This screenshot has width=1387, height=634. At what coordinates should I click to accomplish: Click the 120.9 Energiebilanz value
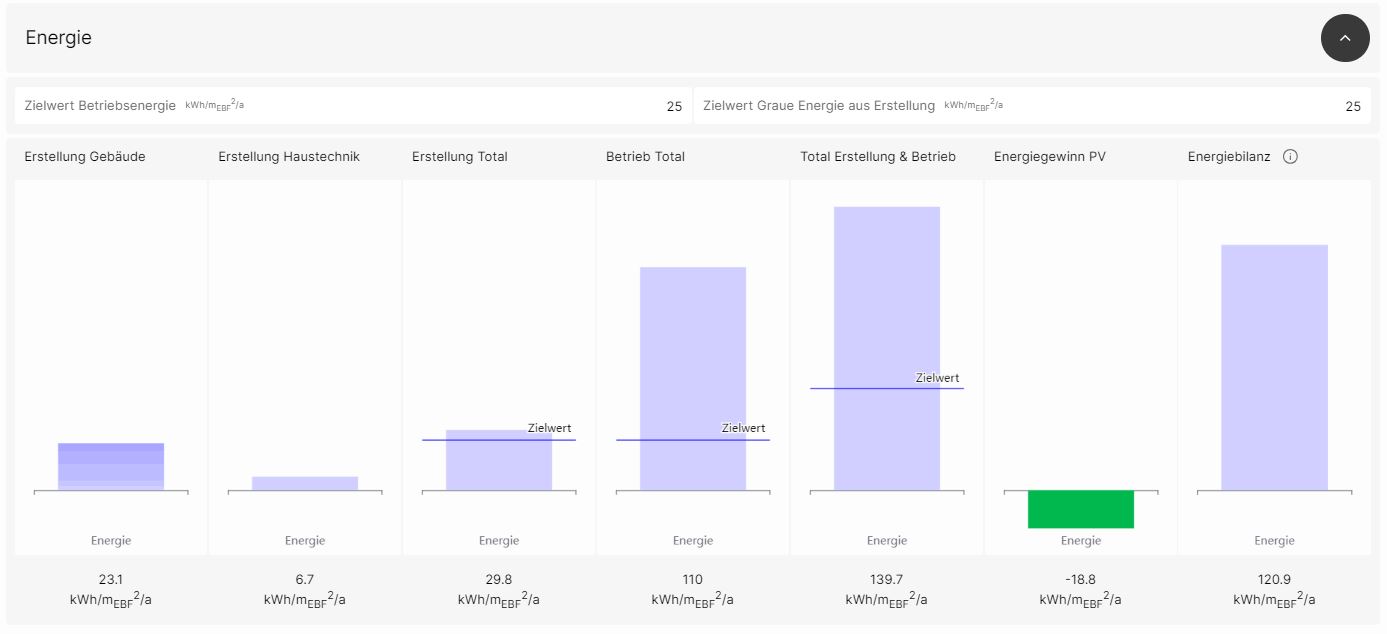1274,579
